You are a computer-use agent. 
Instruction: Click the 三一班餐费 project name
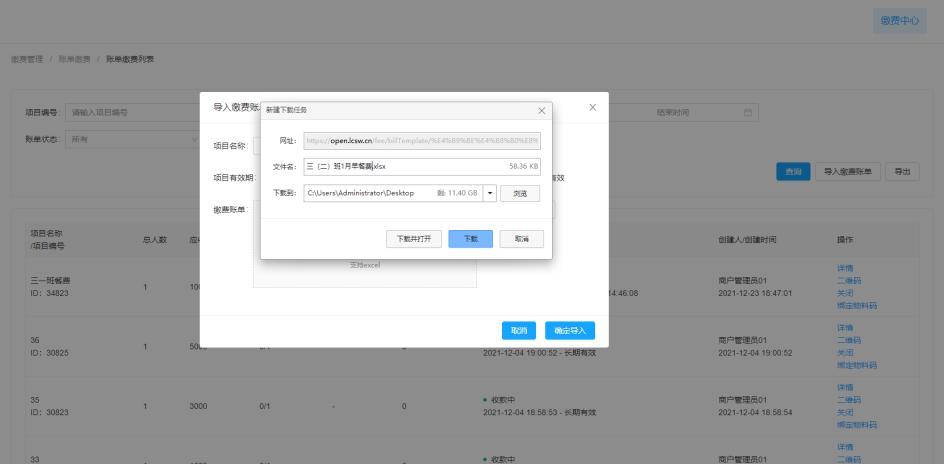click(x=51, y=281)
